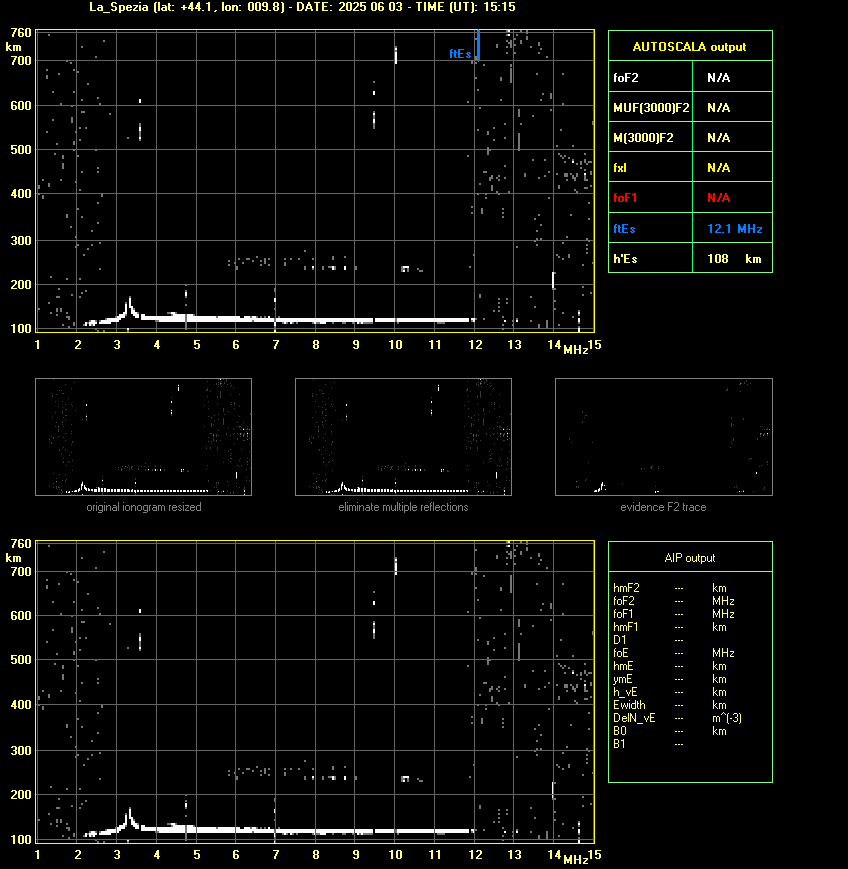Screen dimensions: 848x869
Task: Click the red foF1 N/A value
Action: tap(718, 197)
